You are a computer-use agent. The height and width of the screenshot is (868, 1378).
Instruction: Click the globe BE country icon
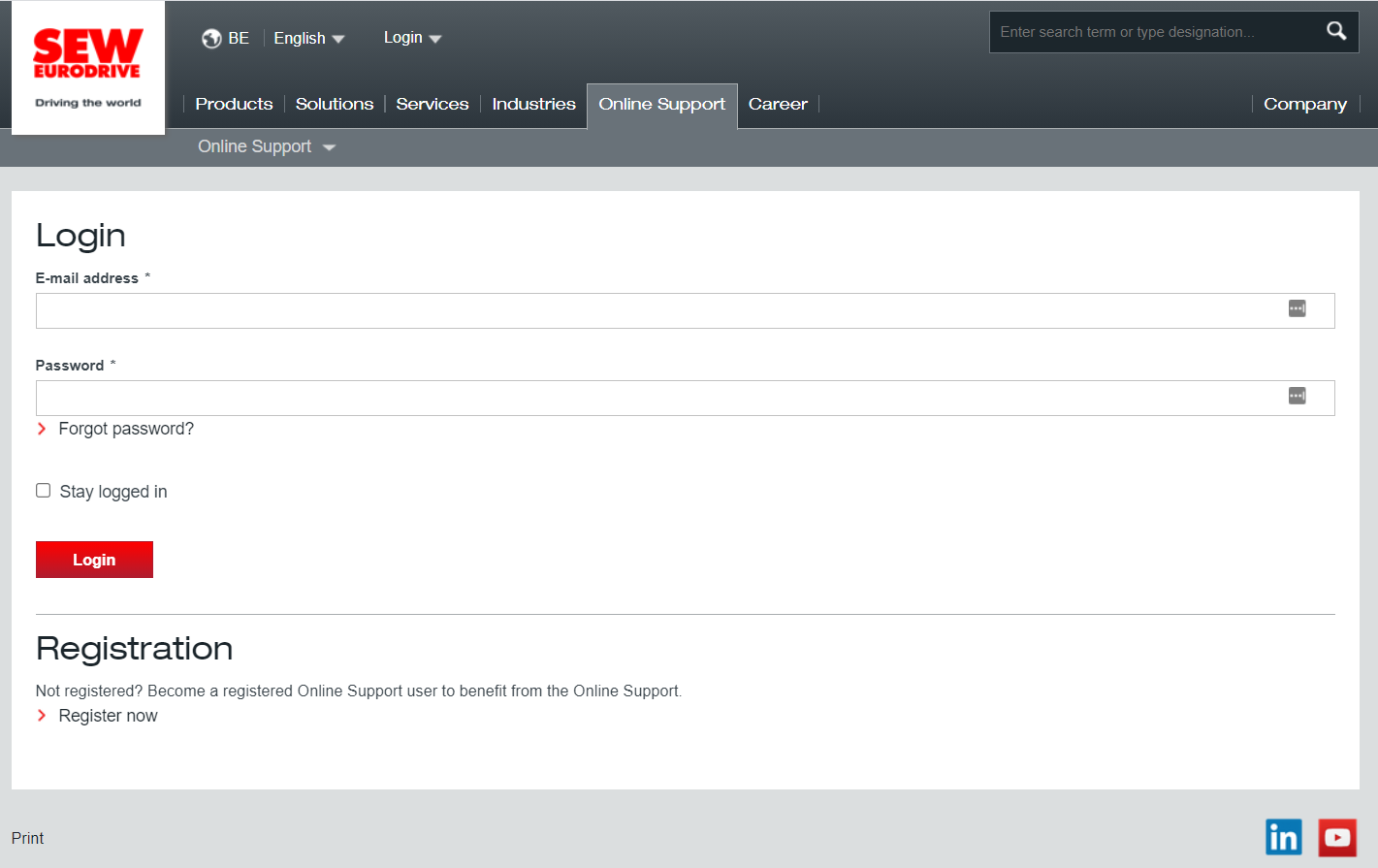tap(211, 39)
